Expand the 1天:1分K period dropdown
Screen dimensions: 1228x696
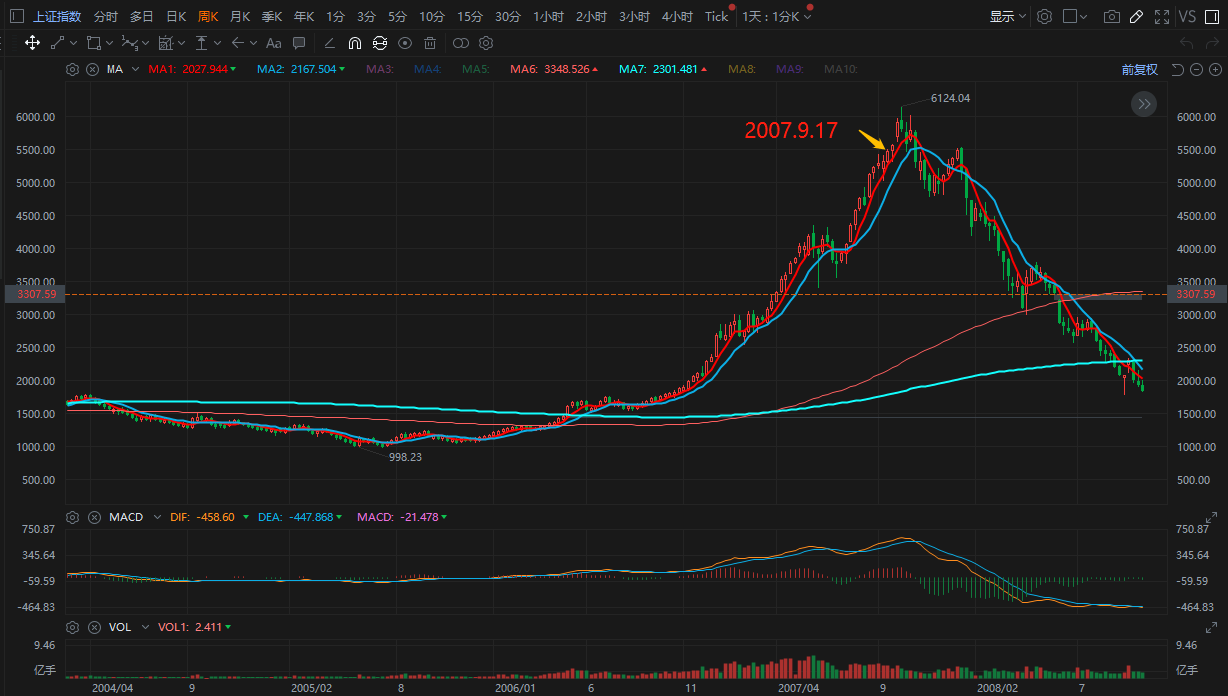777,17
